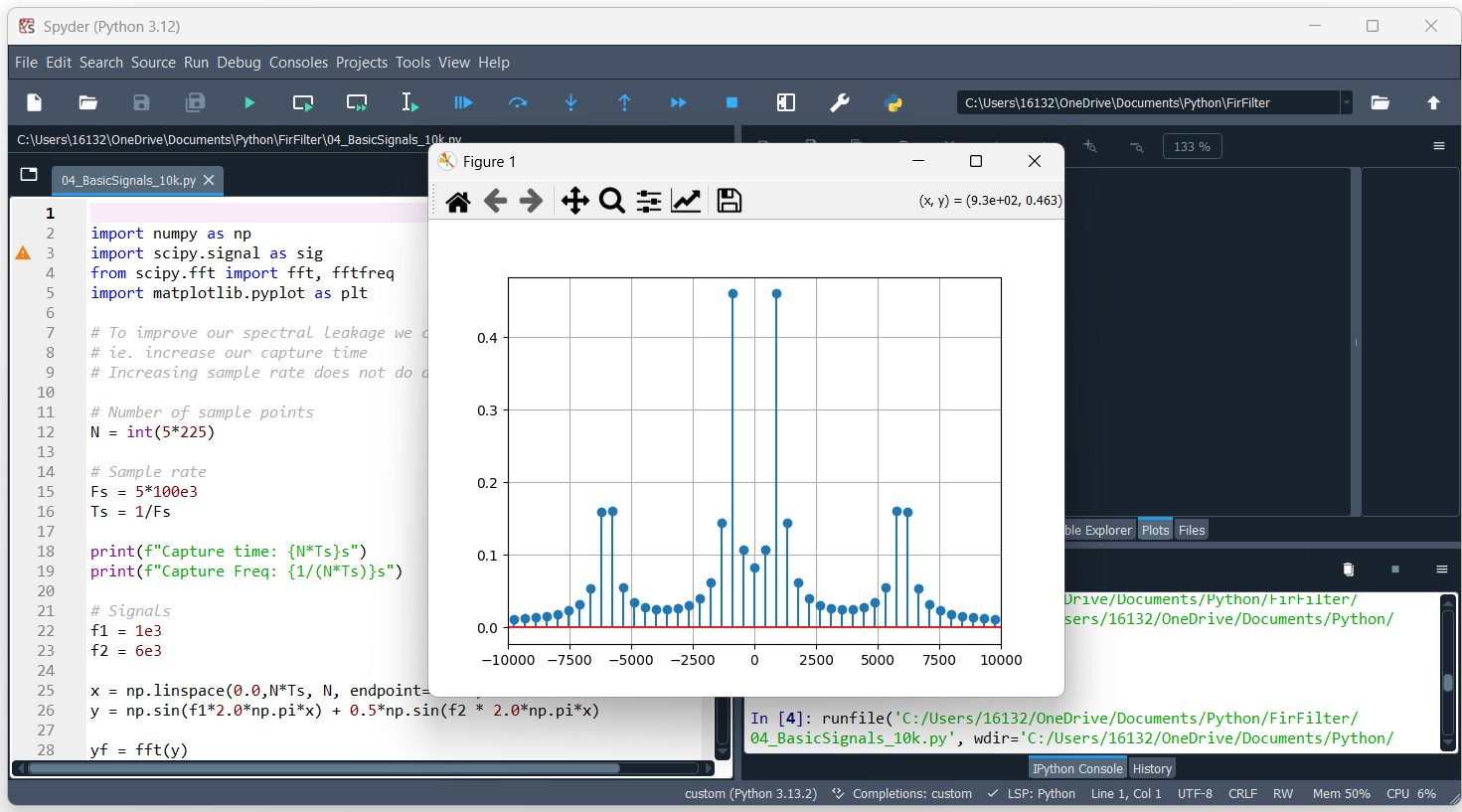Toggle zoom-to-rectangle mode in Figure 1
This screenshot has height=812, width=1462.
tap(611, 201)
